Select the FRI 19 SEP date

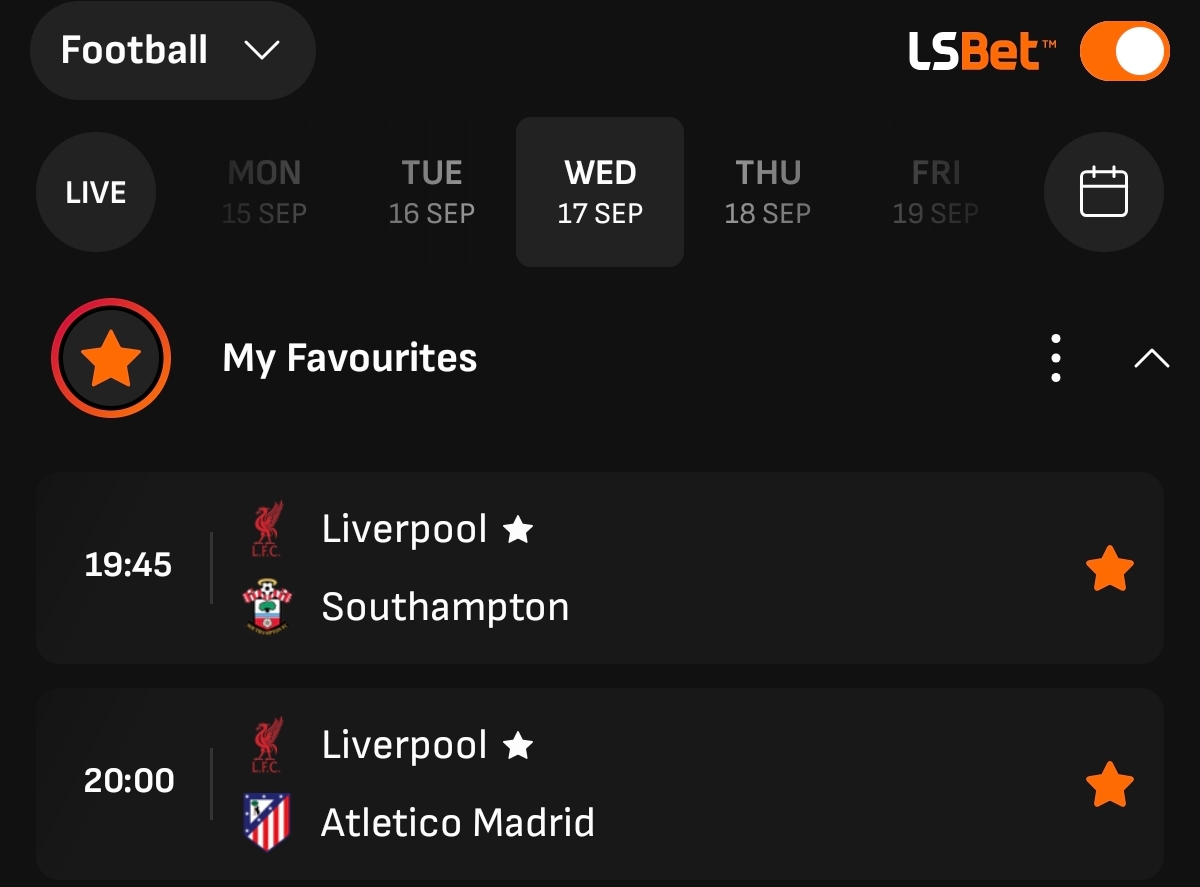[x=936, y=192]
